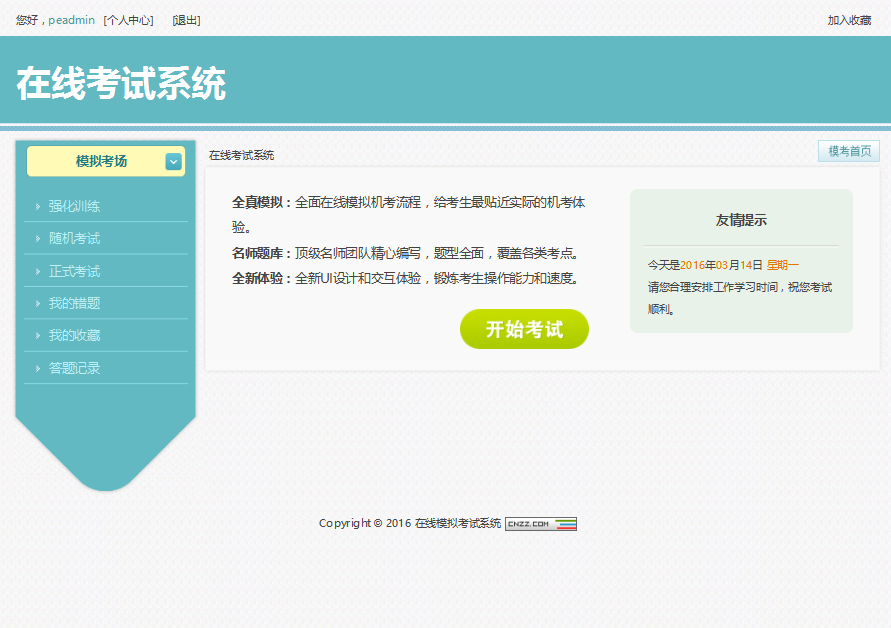Viewport: 891px width, 628px height.
Task: Expand the 模拟考场 panel chevron
Action: tap(173, 161)
